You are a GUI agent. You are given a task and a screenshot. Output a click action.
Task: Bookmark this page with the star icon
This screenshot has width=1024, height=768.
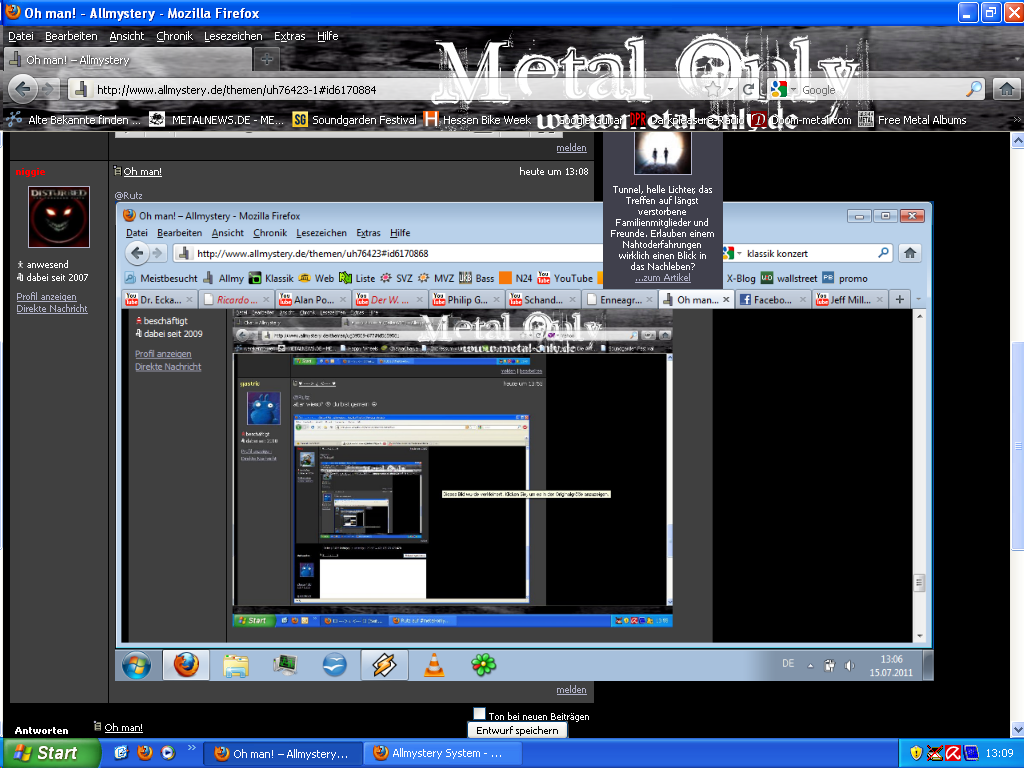[713, 89]
